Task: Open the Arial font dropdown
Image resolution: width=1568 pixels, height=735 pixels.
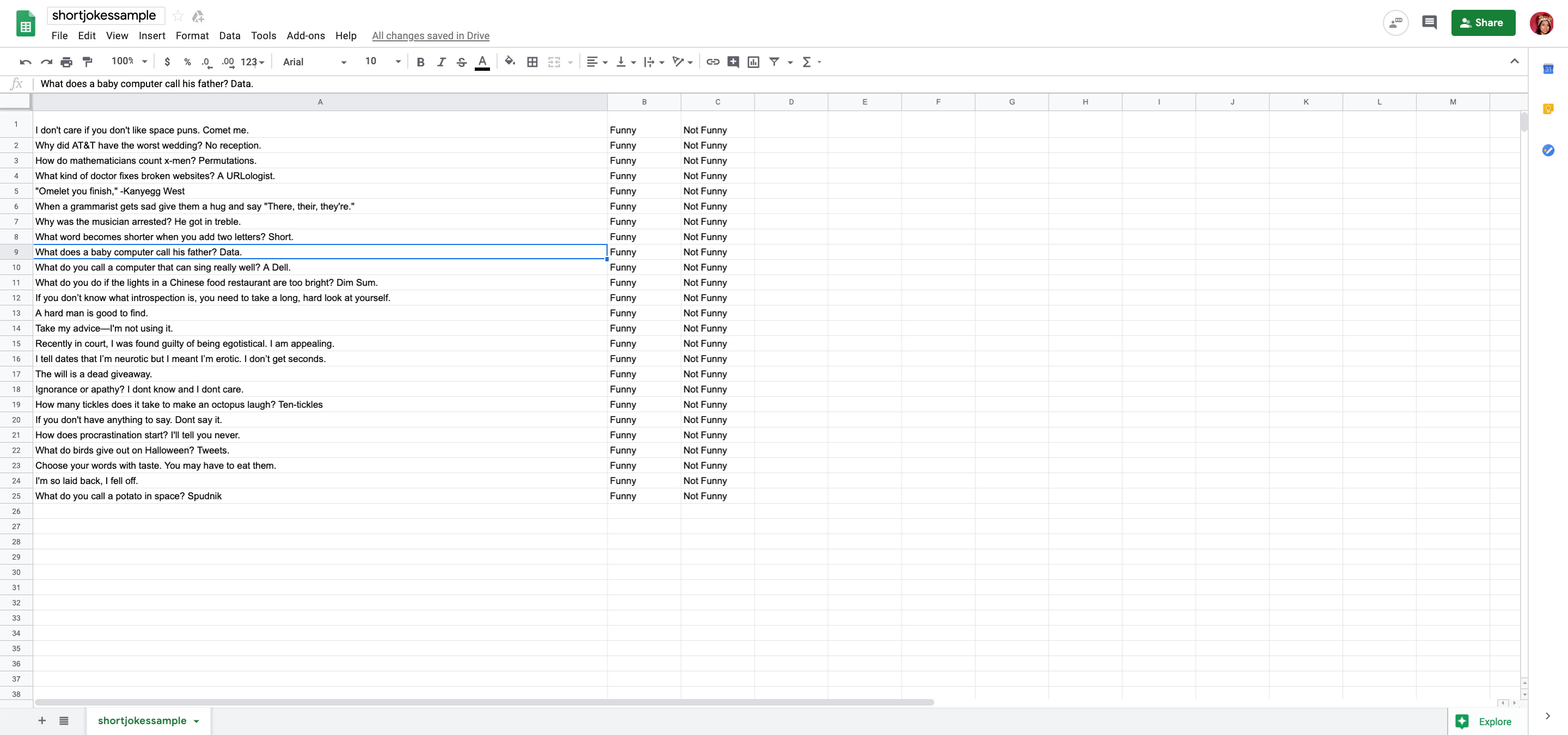Action: [315, 62]
